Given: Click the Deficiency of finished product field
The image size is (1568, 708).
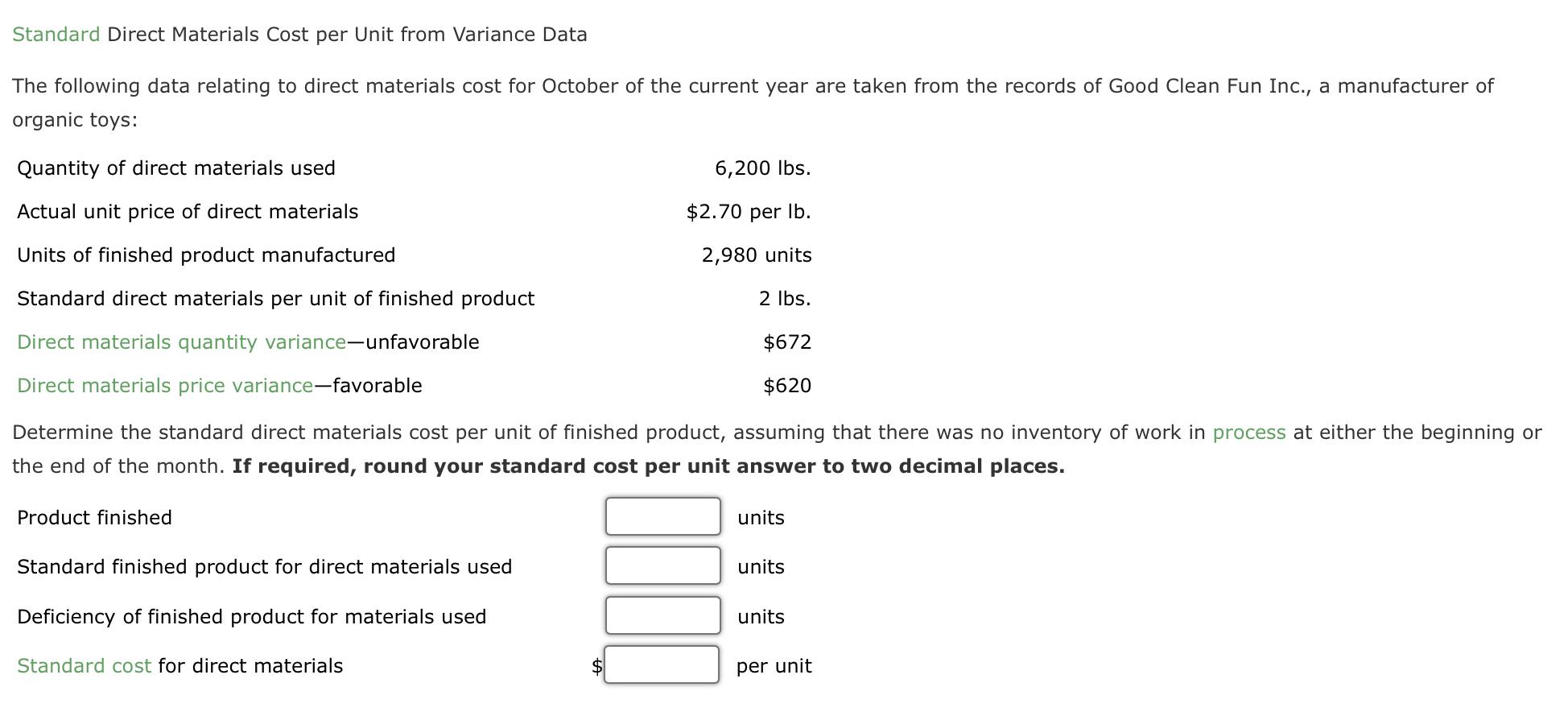Looking at the screenshot, I should pos(661,615).
